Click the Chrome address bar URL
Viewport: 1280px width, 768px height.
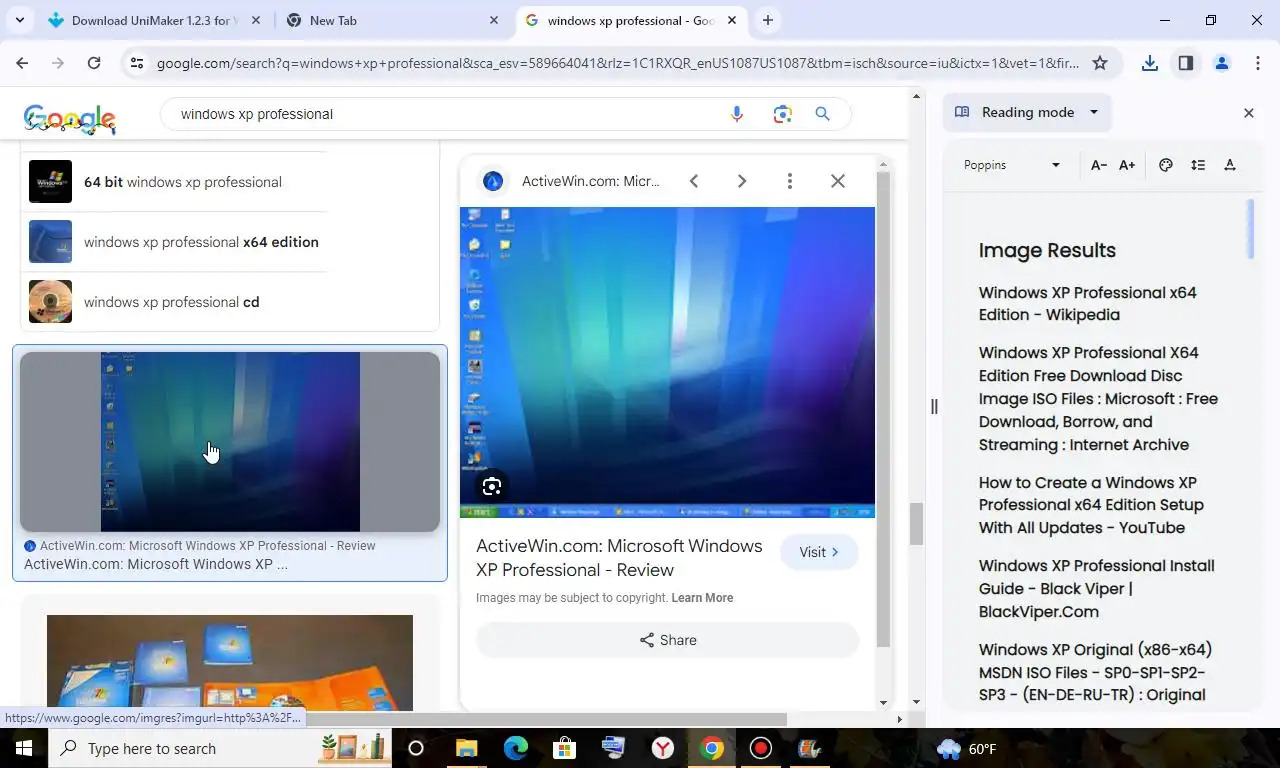pyautogui.click(x=618, y=63)
